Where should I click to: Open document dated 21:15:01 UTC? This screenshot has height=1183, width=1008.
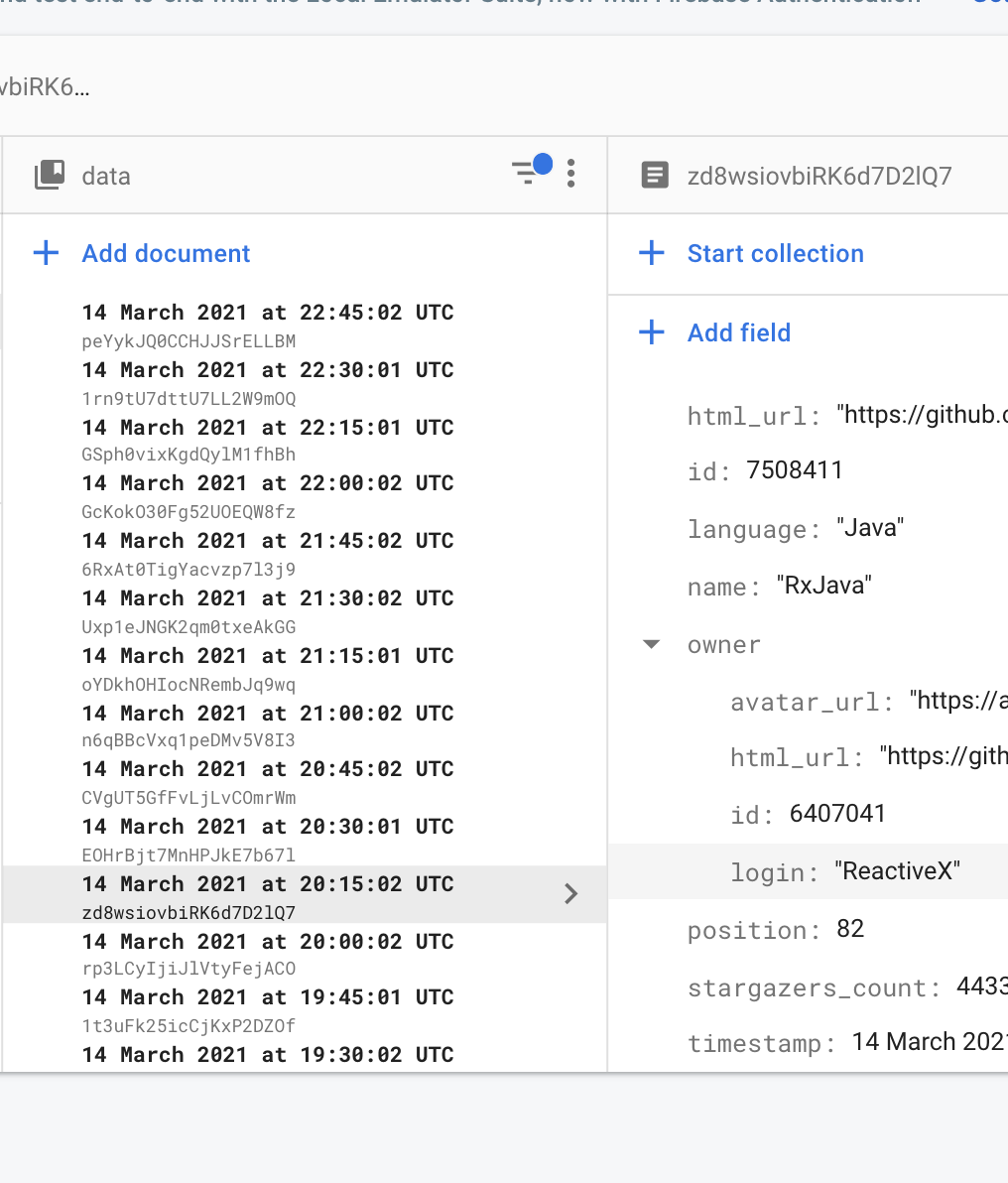268,655
